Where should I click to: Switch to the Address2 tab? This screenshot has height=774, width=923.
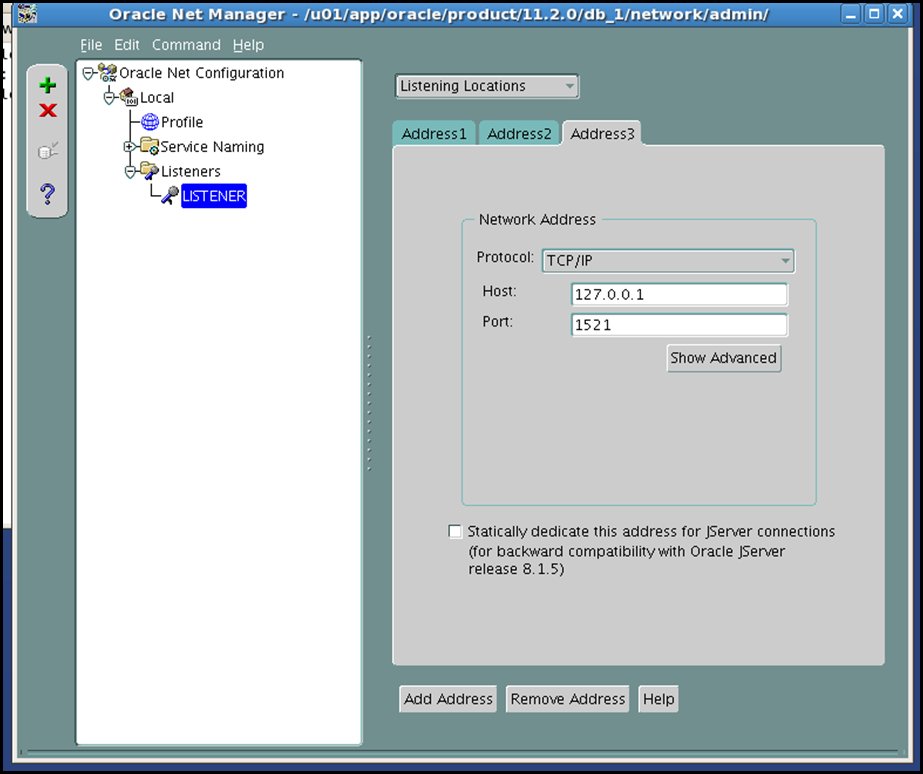[x=519, y=134]
